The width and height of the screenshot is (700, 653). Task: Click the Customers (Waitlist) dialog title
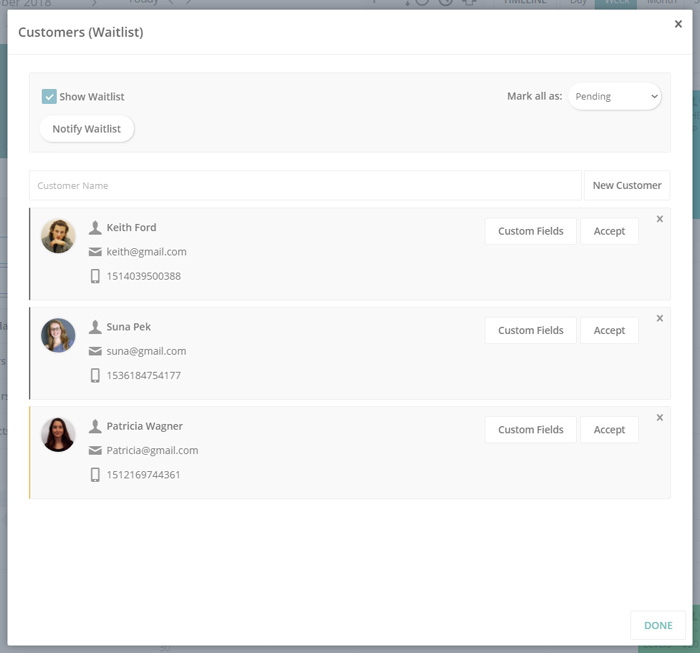click(x=81, y=33)
